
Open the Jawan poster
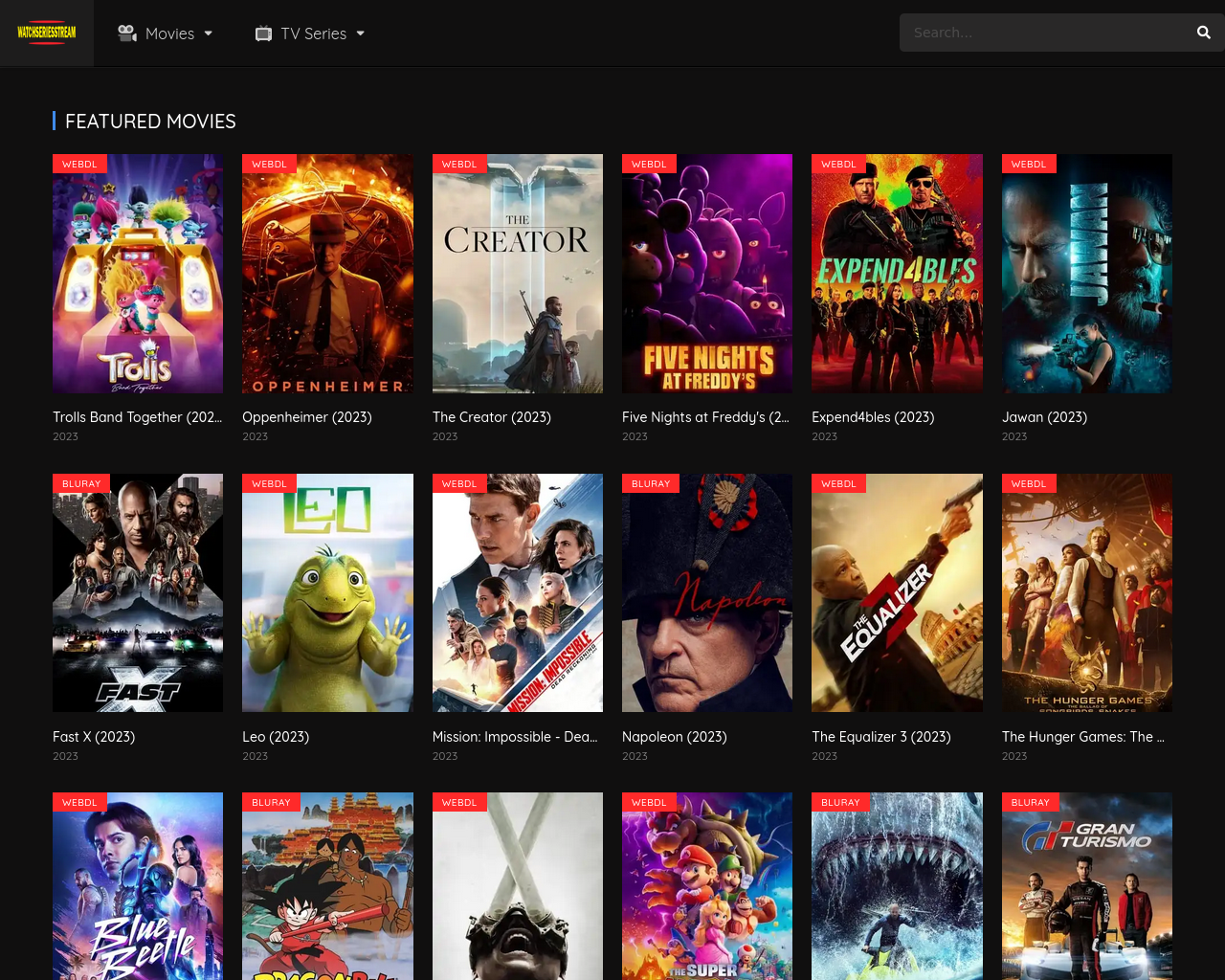tap(1087, 274)
